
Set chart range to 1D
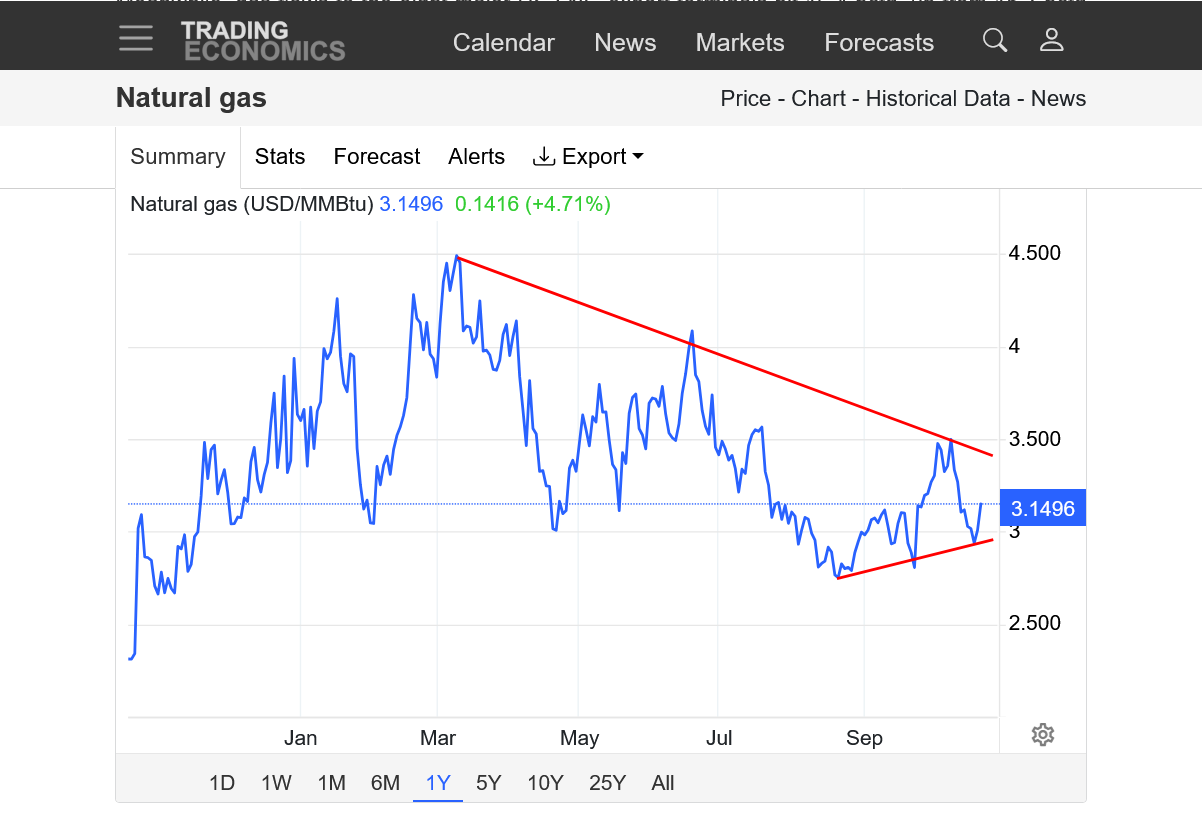click(222, 783)
